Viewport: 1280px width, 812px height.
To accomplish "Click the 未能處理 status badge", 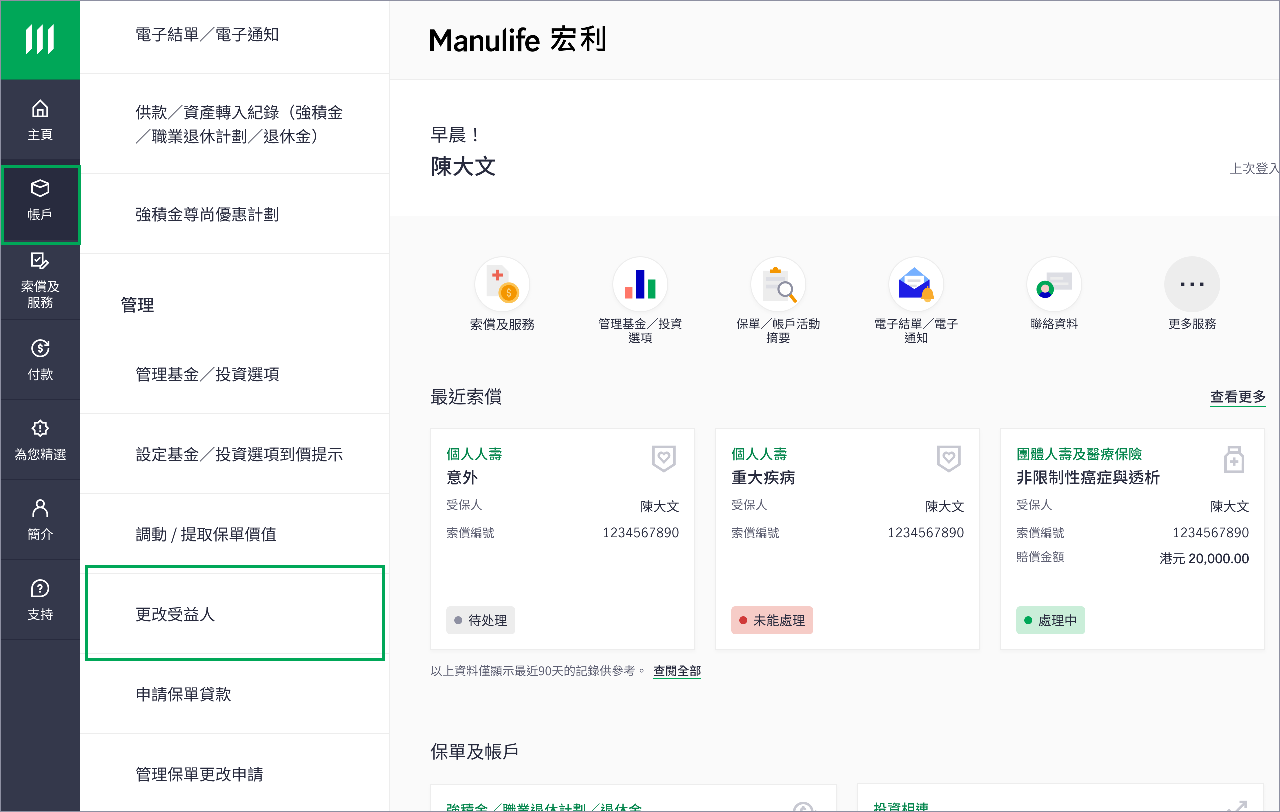I will pyautogui.click(x=772, y=620).
